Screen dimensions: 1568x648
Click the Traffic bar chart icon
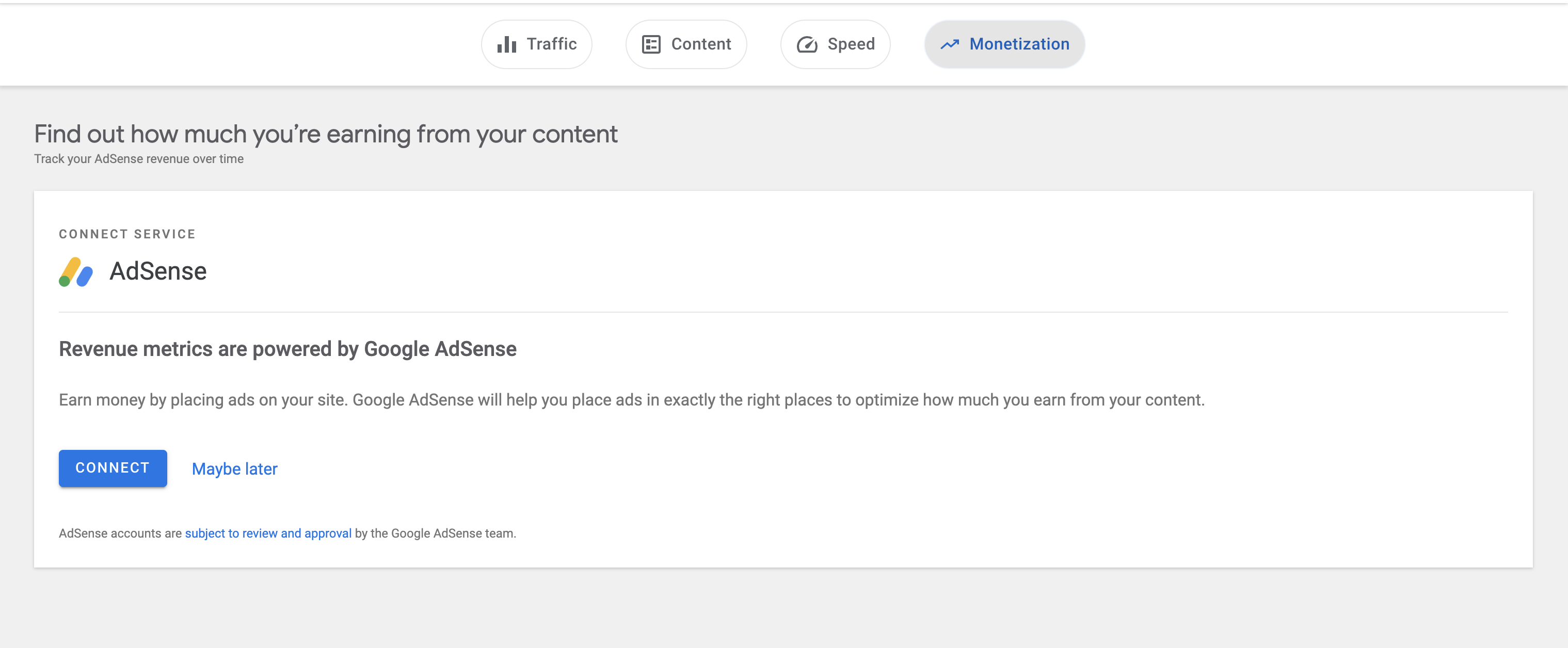click(506, 44)
